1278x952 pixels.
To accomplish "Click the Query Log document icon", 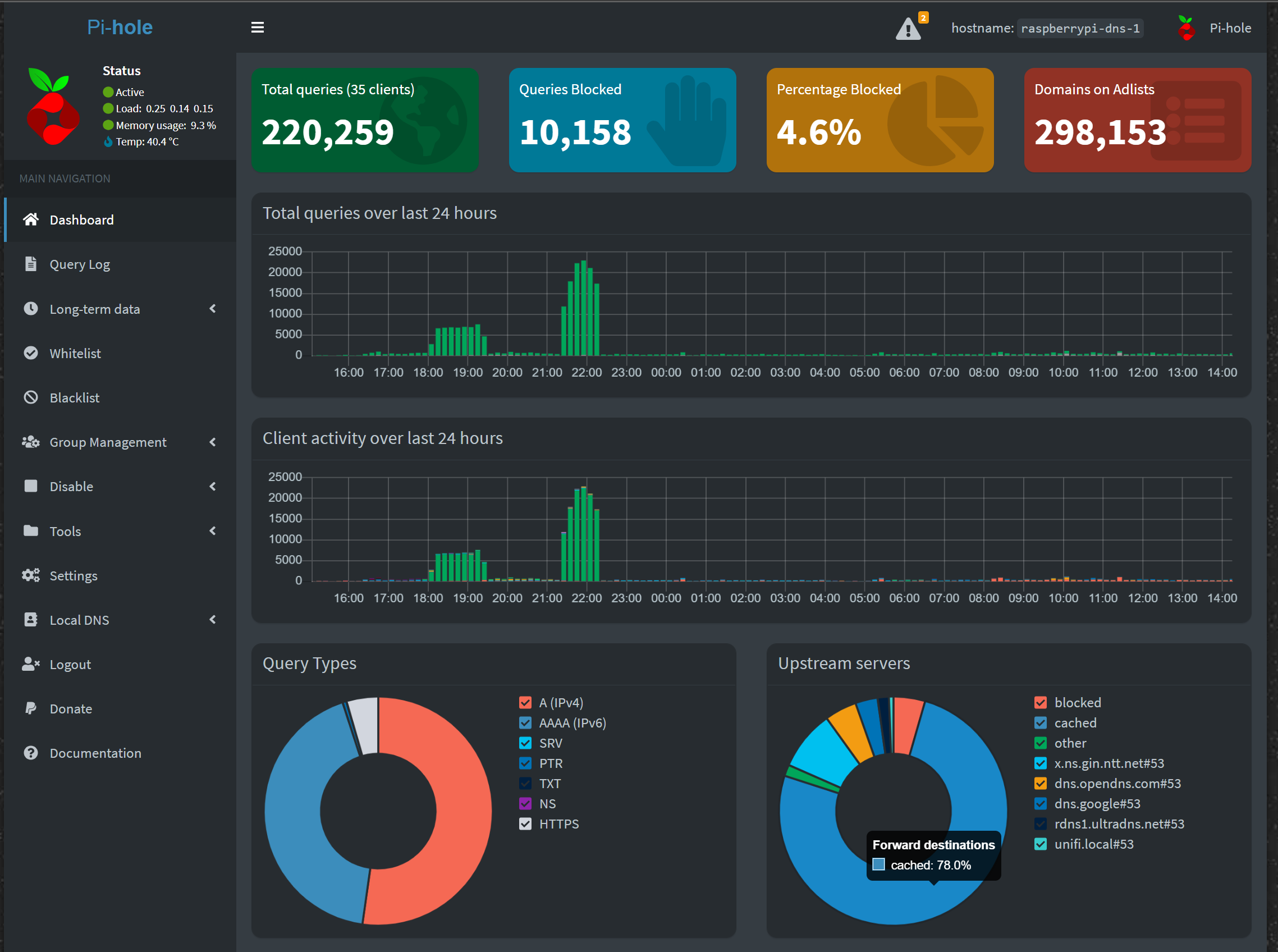I will click(x=30, y=264).
